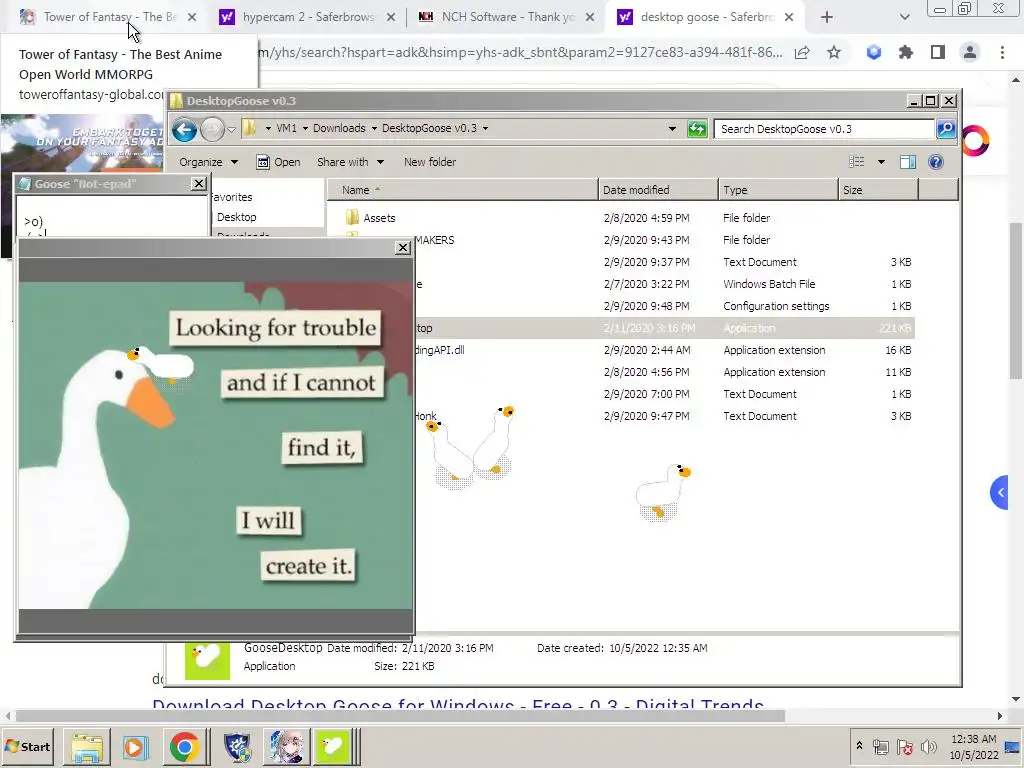The height and width of the screenshot is (768, 1024).
Task: Open the Download Desktop Goose for Windows link
Action: [458, 705]
